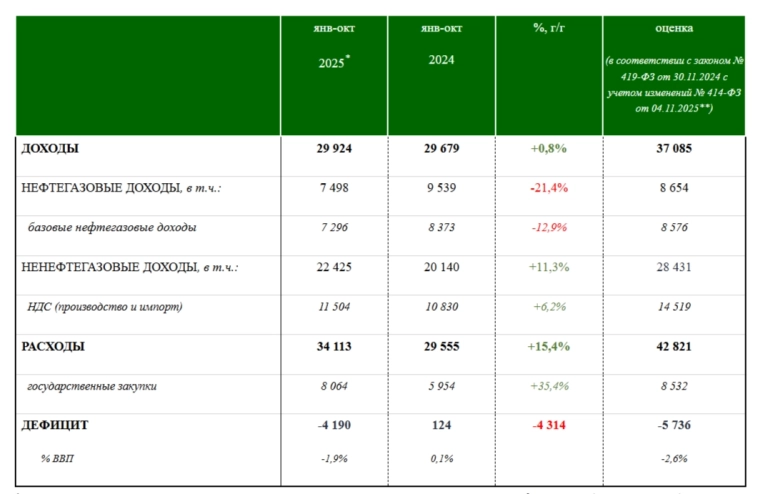Click the янв-окт 2025 column header

(x=333, y=45)
